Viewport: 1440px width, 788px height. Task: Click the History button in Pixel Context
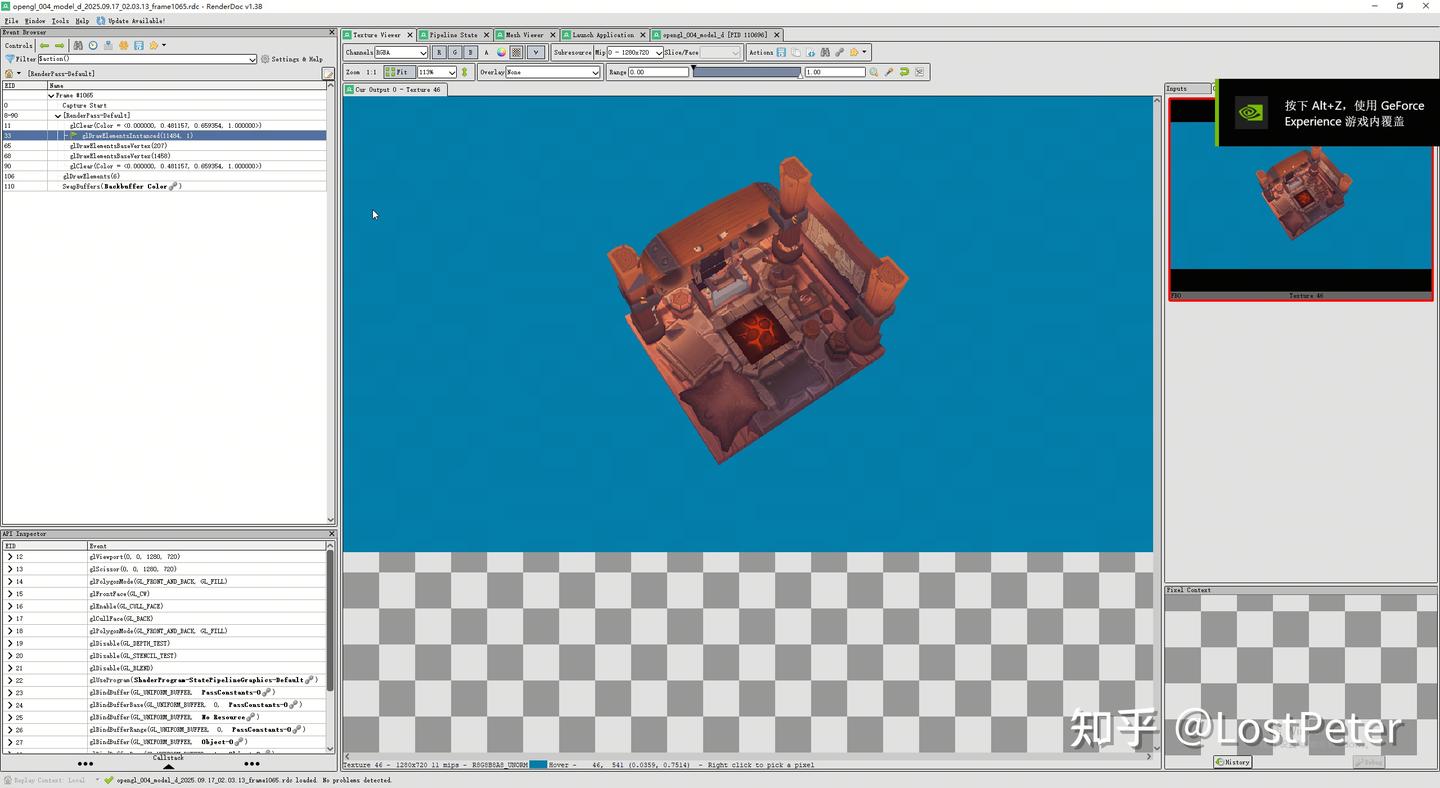(1233, 762)
